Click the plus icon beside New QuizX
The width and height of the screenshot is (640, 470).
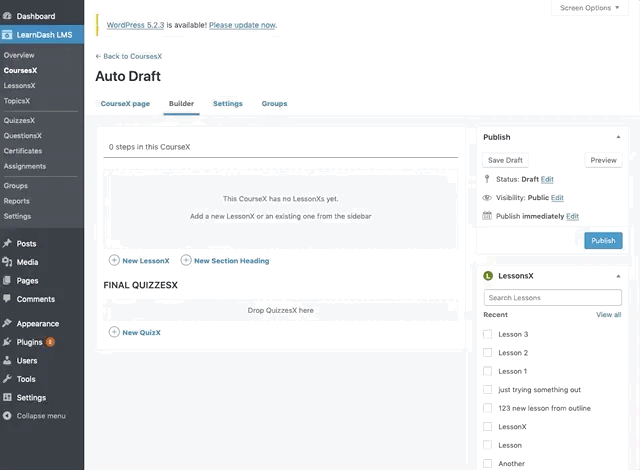click(x=114, y=332)
